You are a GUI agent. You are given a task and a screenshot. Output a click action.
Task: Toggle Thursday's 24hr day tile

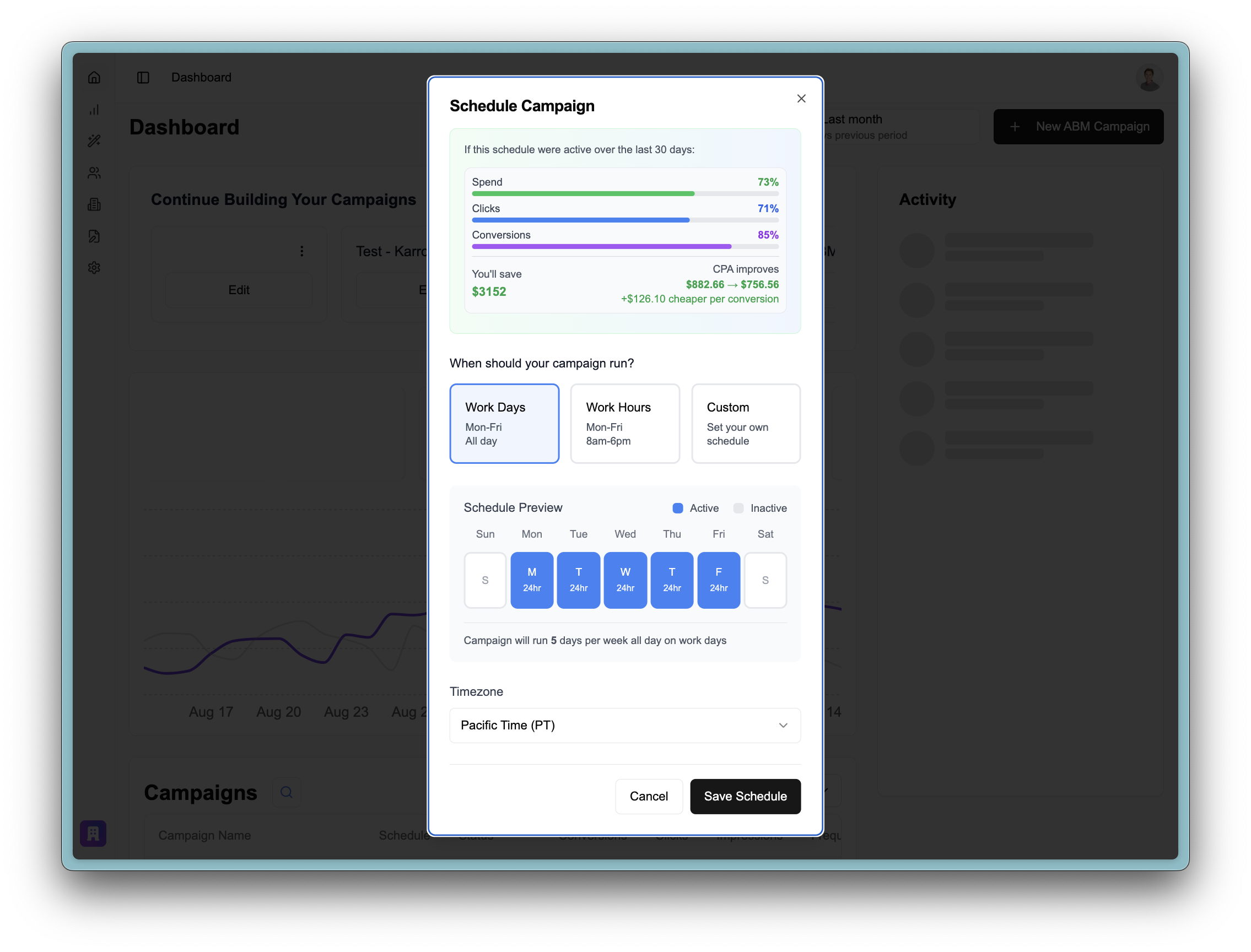pyautogui.click(x=672, y=580)
